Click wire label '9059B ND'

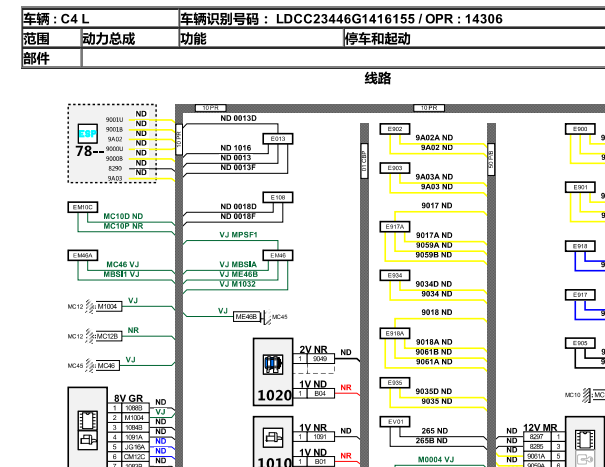[434, 255]
